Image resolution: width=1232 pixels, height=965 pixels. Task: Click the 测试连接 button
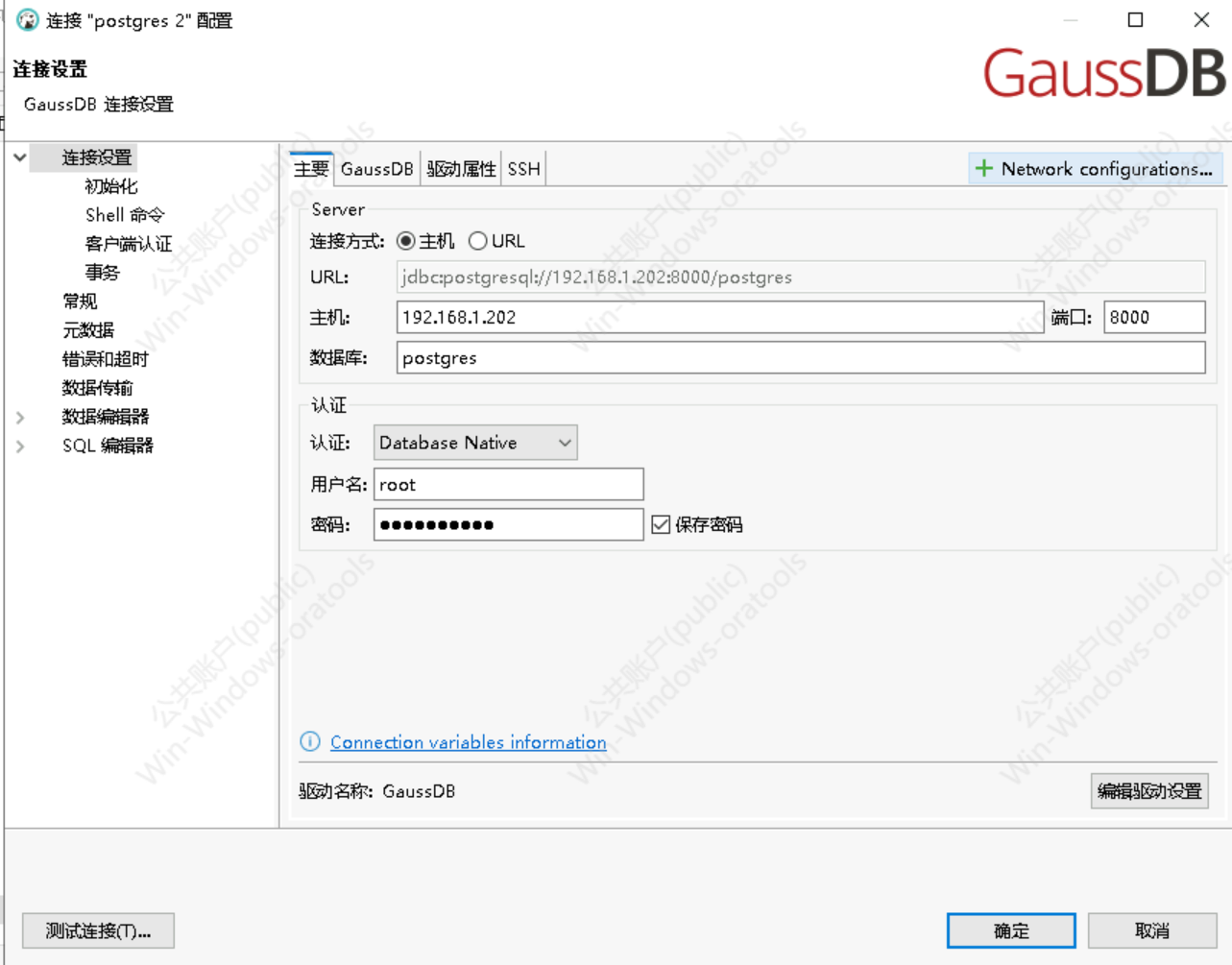coord(98,930)
